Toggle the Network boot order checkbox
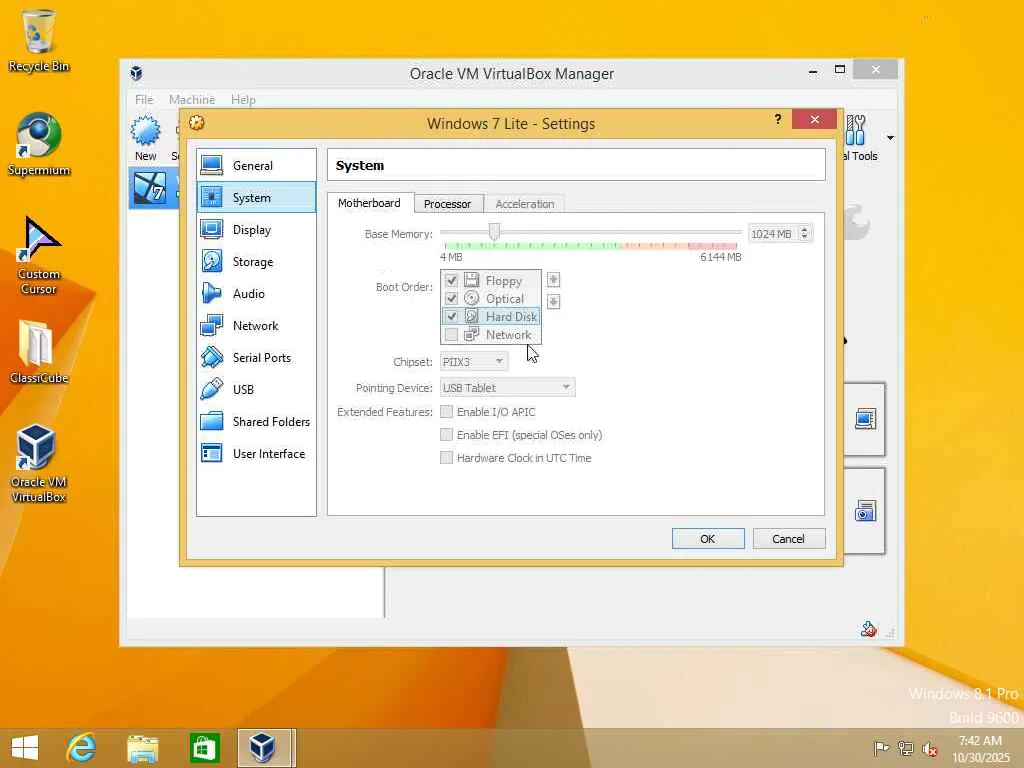 451,335
